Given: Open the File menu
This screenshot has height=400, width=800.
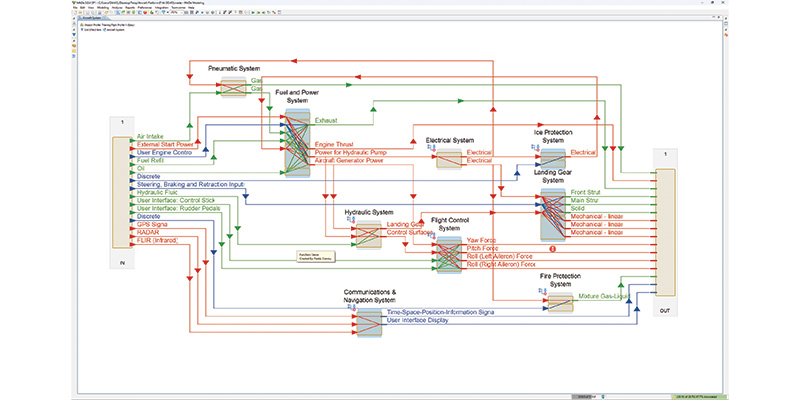Looking at the screenshot, I should 75,8.
